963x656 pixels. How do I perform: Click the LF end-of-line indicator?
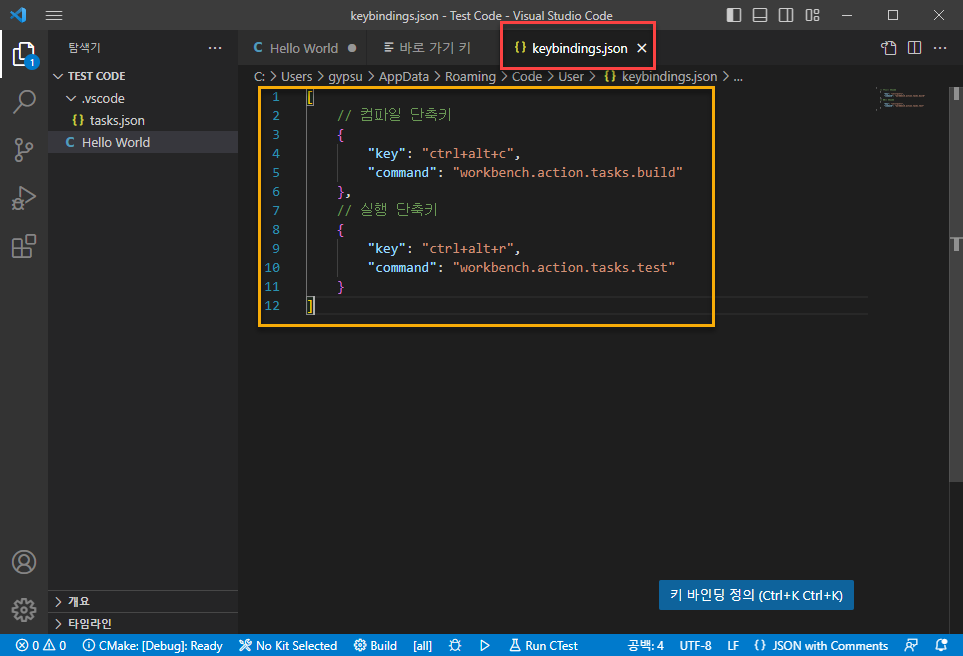733,646
